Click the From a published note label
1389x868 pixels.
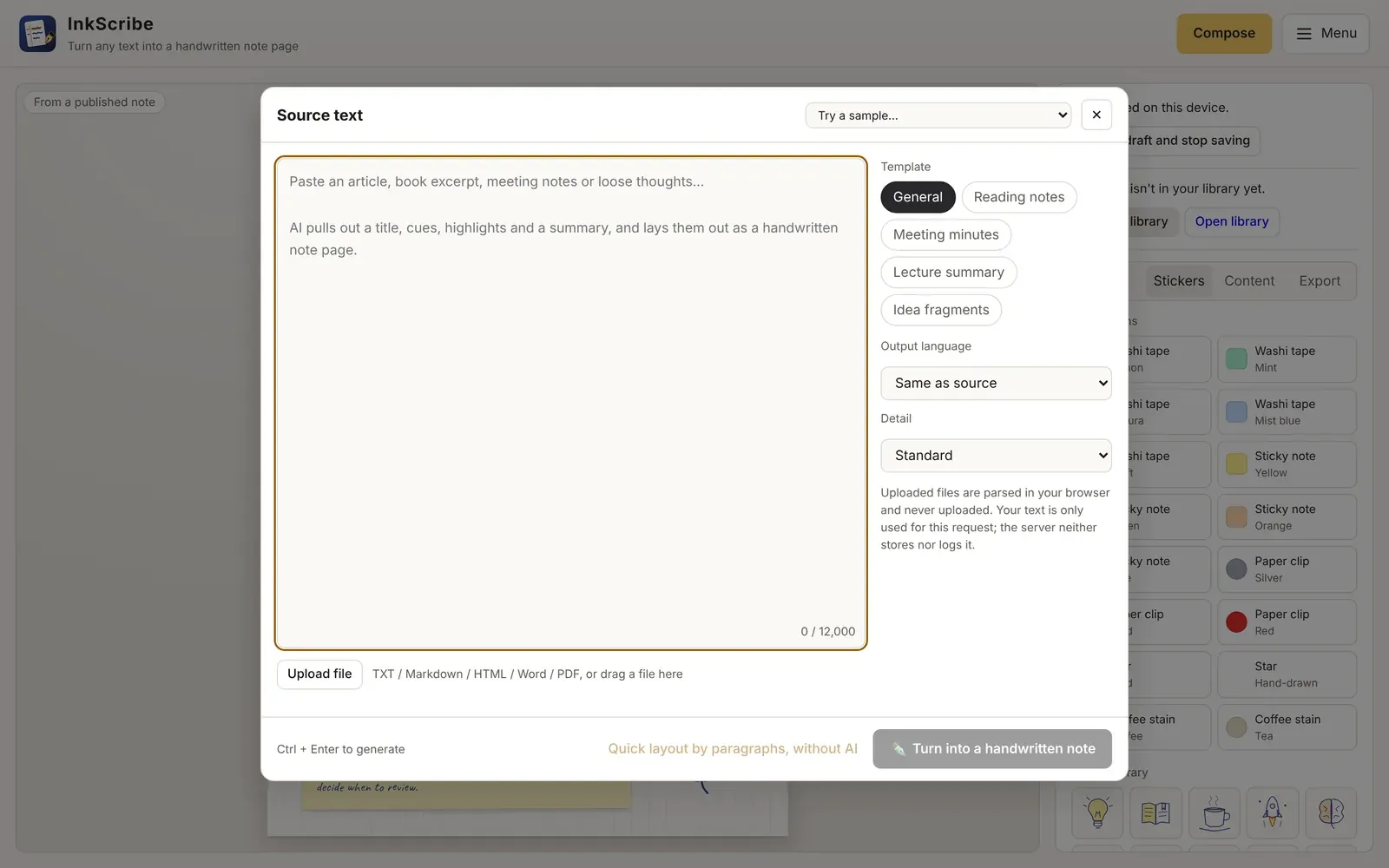95,102
